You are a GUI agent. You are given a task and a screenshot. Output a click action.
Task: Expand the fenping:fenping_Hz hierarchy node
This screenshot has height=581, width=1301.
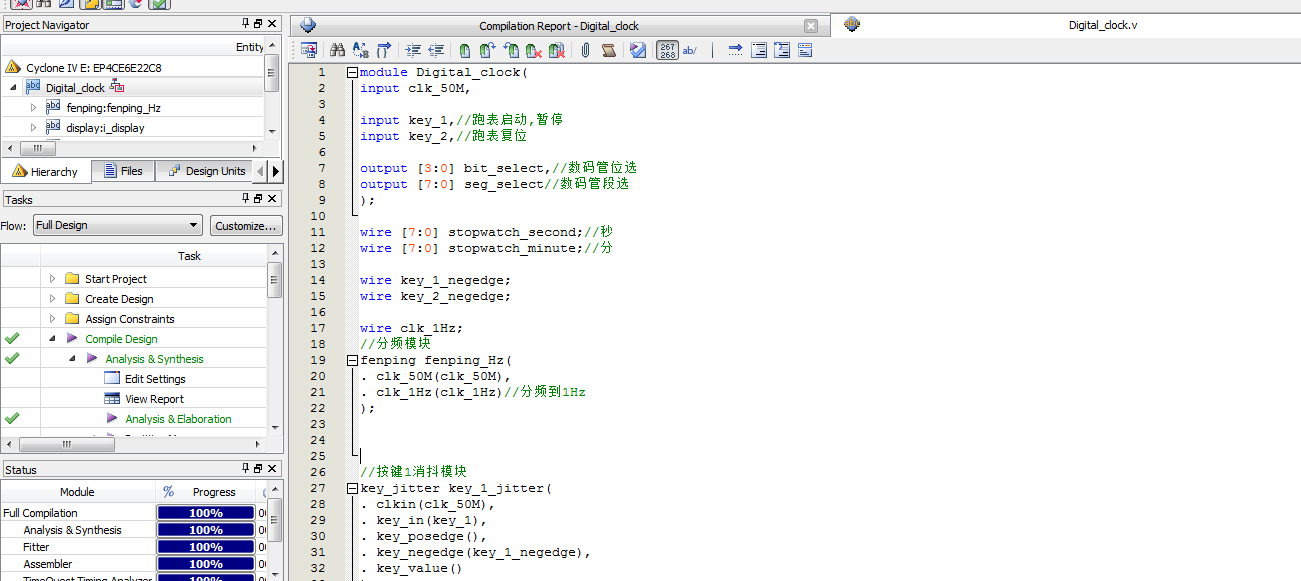pyautogui.click(x=33, y=108)
